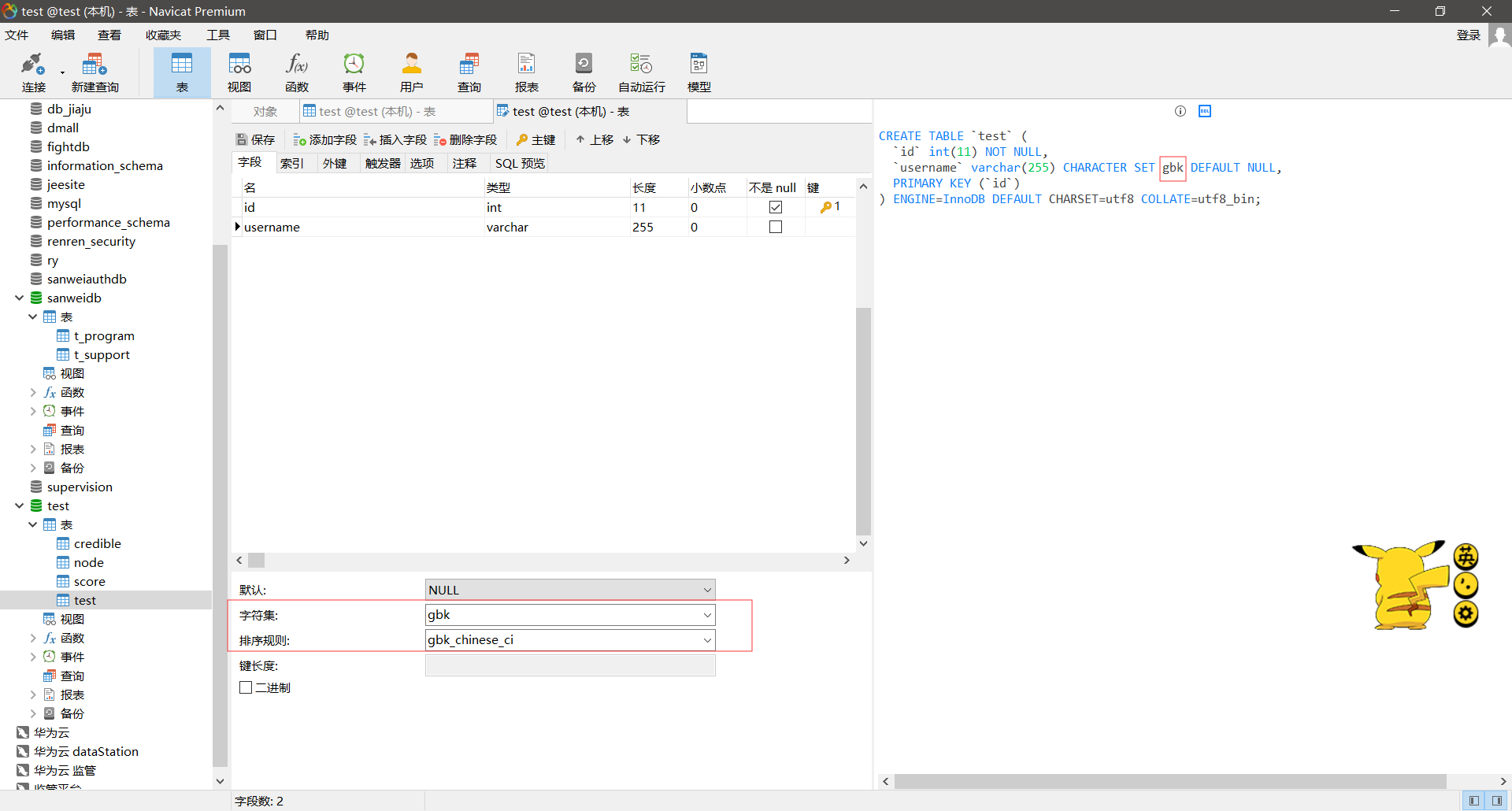The width and height of the screenshot is (1512, 811).
Task: Open the 连接 connection tool
Action: tap(33, 72)
